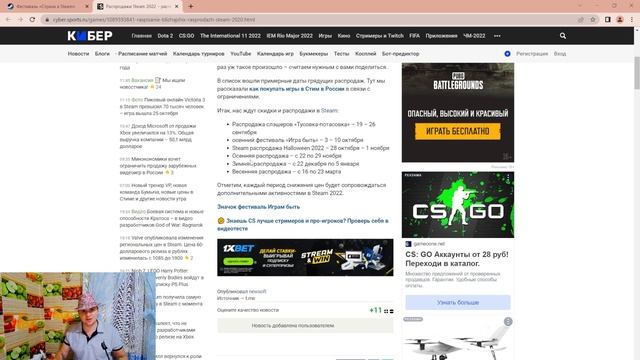Screen dimensions: 640x360
Task: Open Бот-предиктор
Action: 400,53
